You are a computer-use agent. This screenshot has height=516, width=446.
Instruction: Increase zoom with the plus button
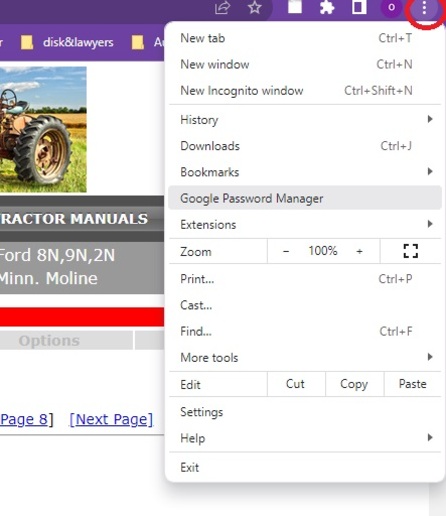coord(359,251)
